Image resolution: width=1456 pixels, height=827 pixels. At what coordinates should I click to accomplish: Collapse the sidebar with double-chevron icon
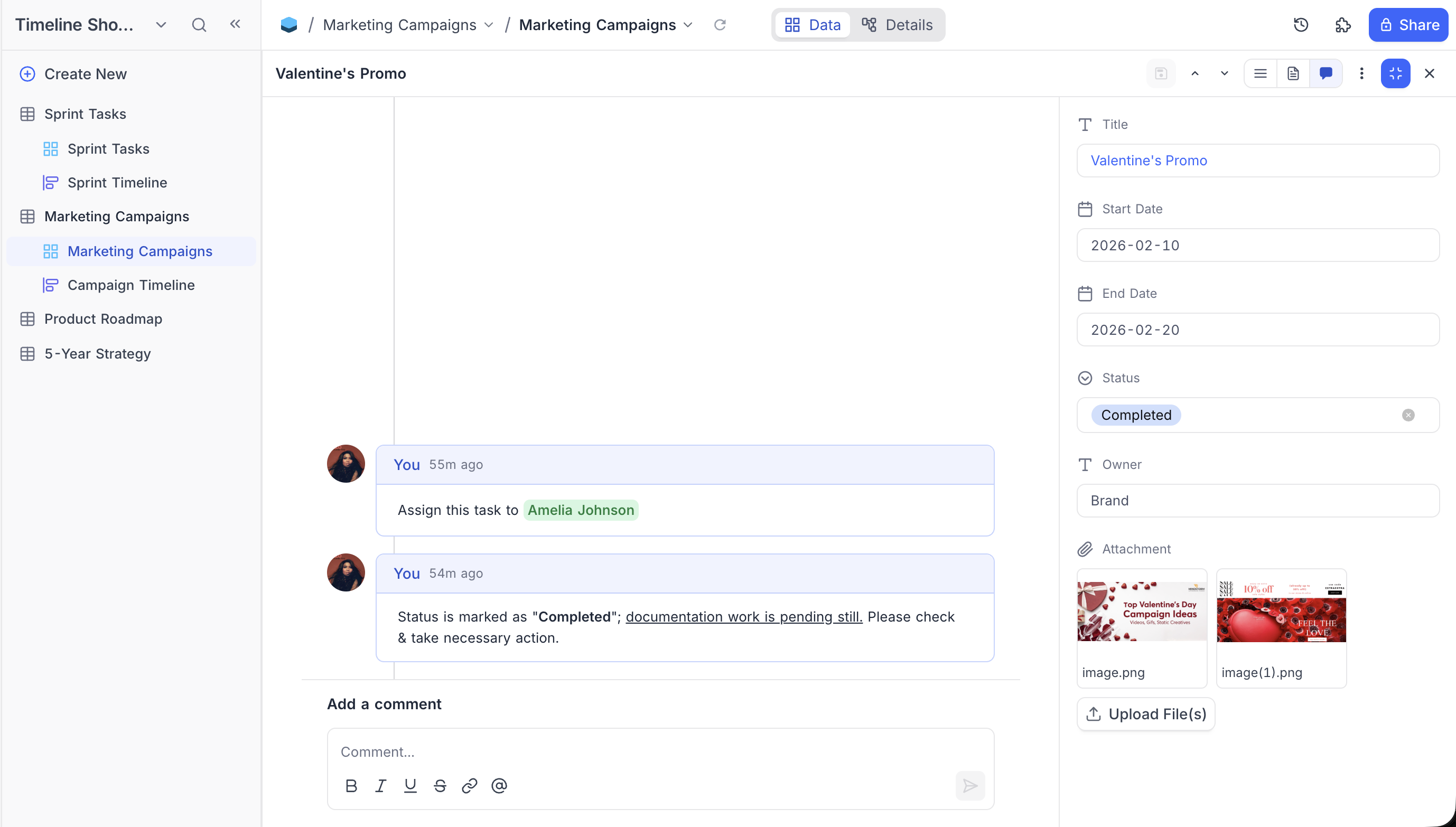(x=235, y=24)
